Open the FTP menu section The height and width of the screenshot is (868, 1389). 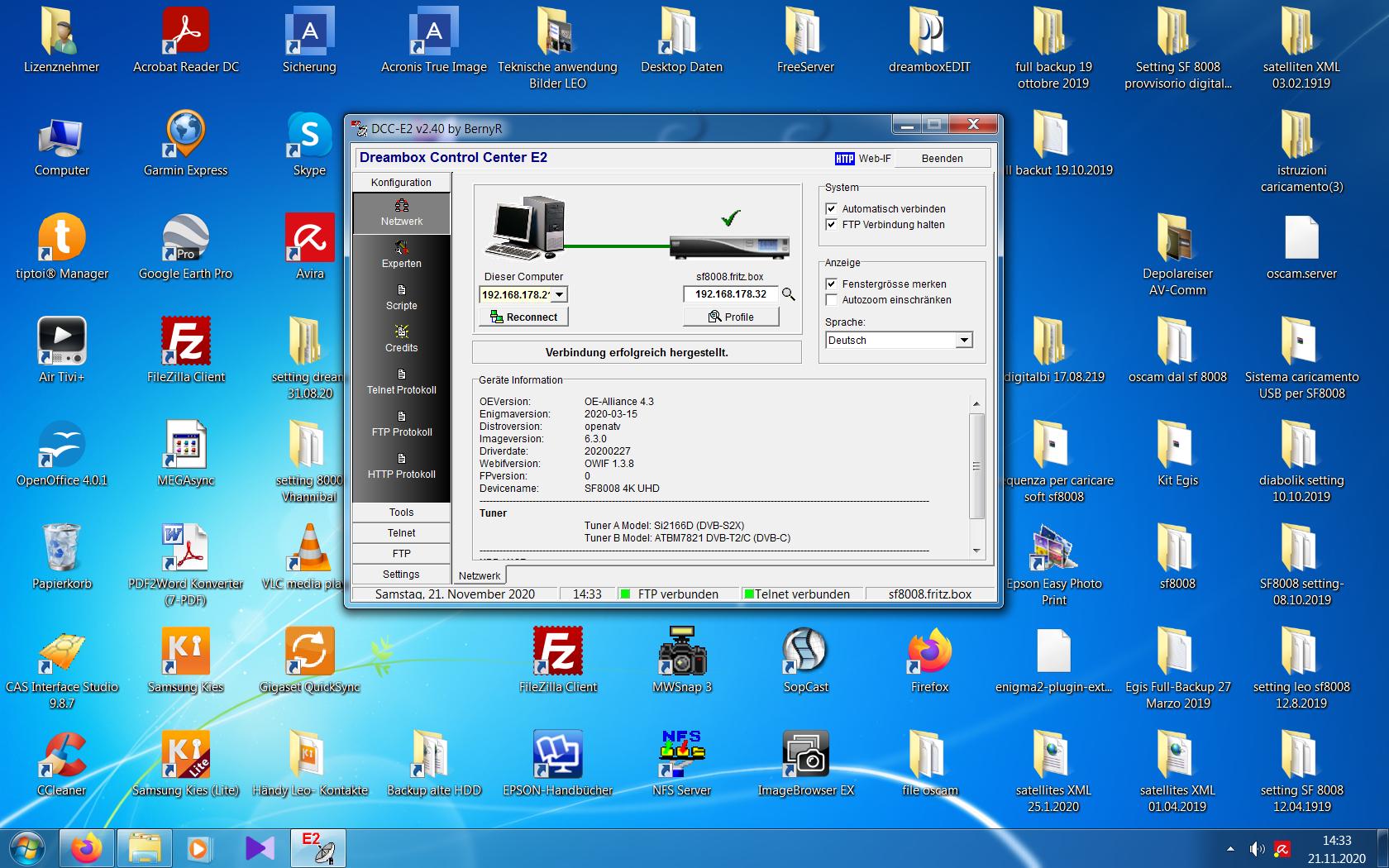click(x=401, y=554)
